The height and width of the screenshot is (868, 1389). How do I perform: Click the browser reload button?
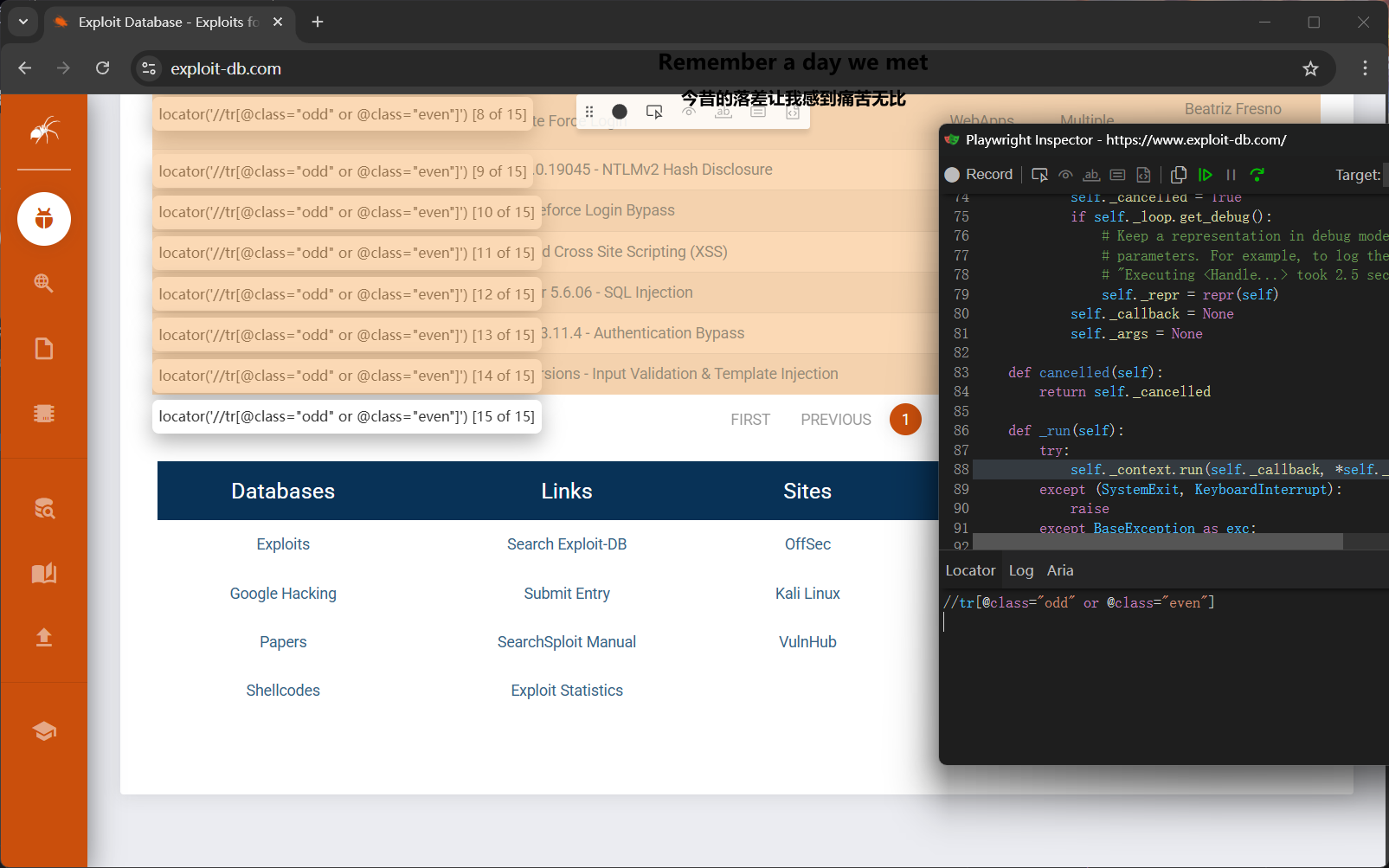click(x=102, y=68)
